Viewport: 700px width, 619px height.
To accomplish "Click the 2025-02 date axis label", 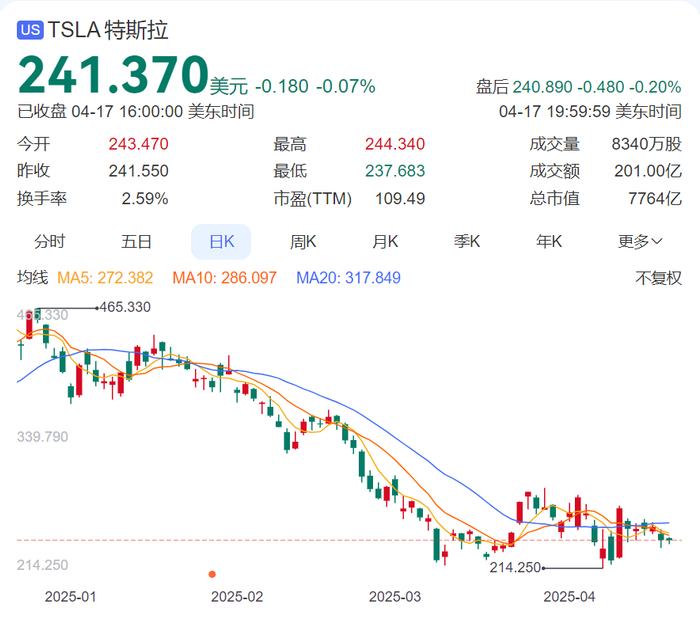I will tap(237, 597).
